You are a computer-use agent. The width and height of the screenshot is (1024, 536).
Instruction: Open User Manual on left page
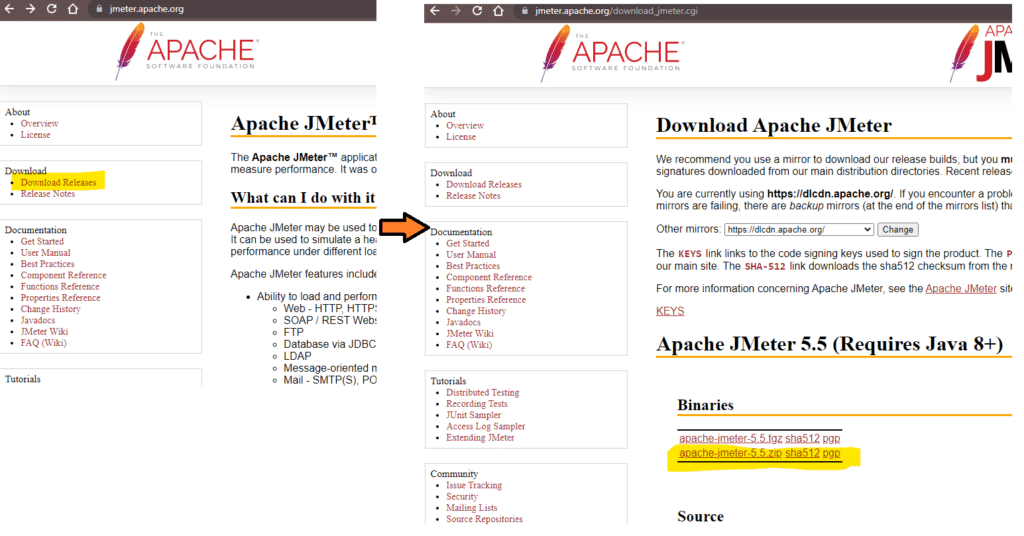tap(45, 253)
